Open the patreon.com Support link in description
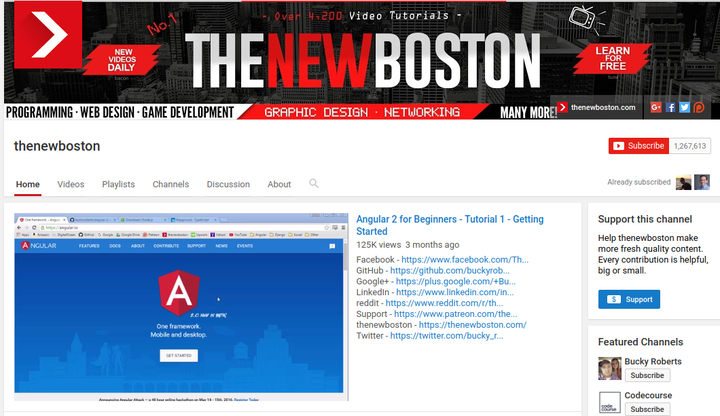720x416 pixels. (456, 314)
